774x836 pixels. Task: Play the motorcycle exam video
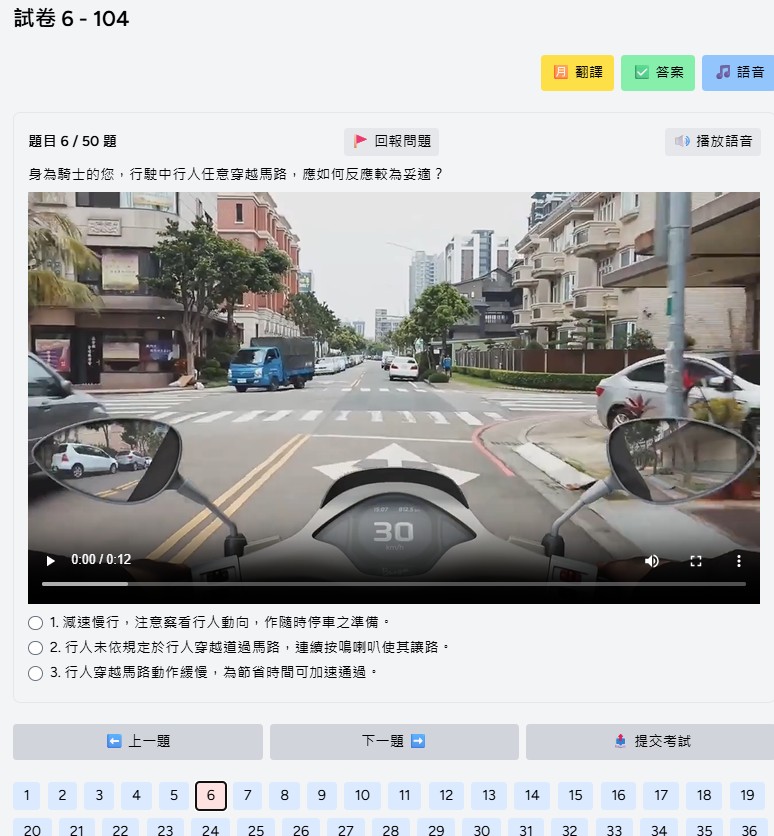tap(51, 560)
